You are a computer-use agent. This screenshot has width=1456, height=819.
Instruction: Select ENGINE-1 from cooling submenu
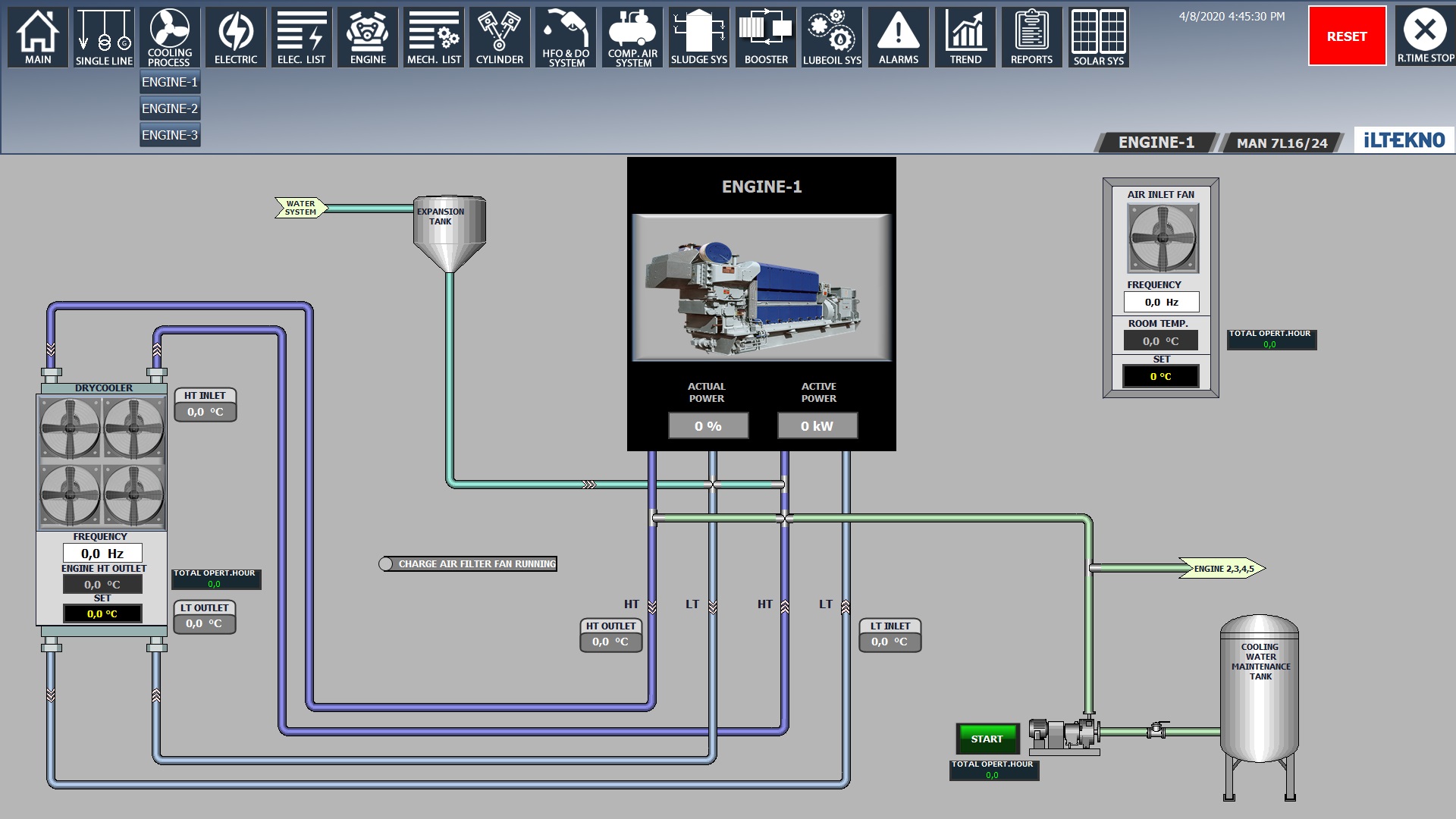170,82
